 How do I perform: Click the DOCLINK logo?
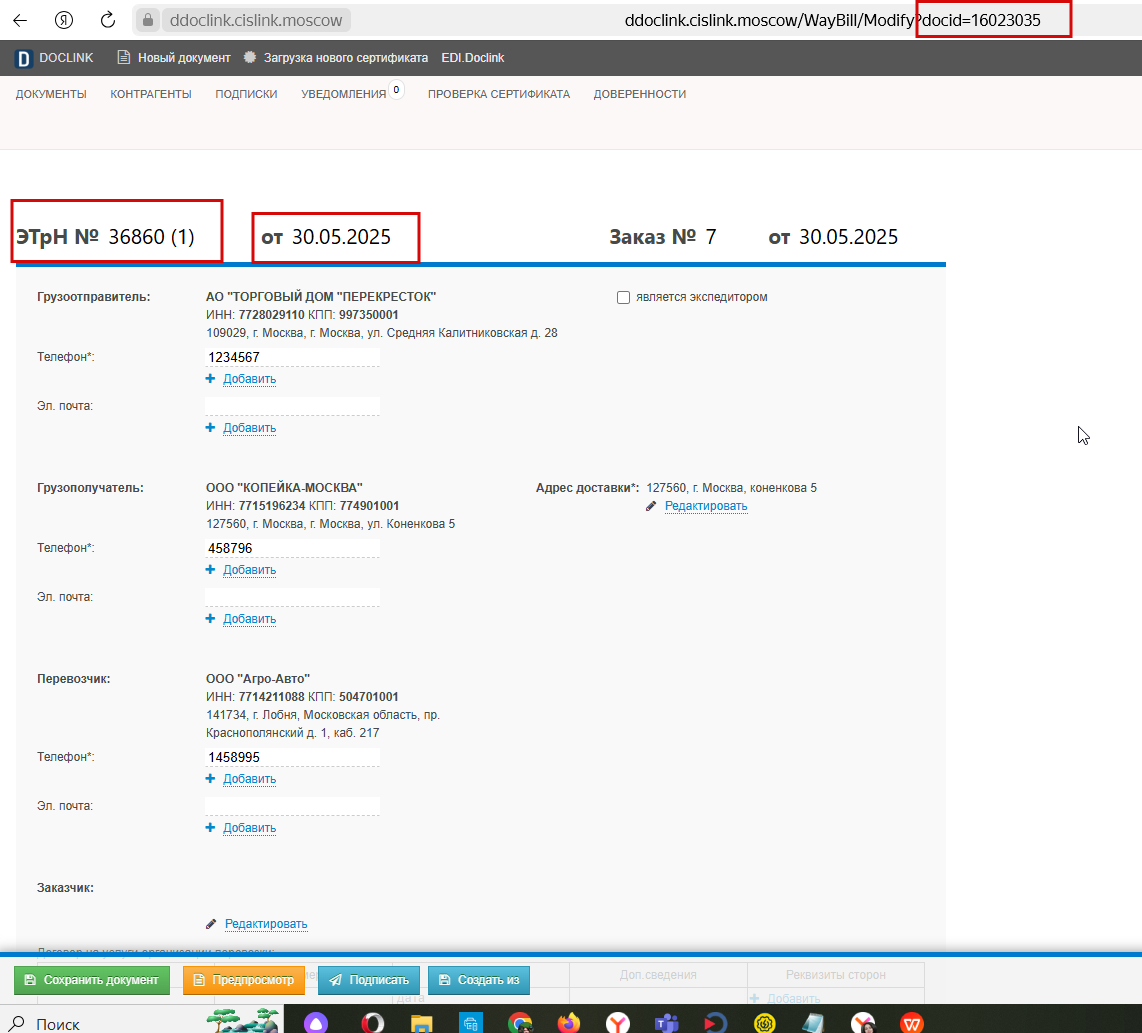55,58
